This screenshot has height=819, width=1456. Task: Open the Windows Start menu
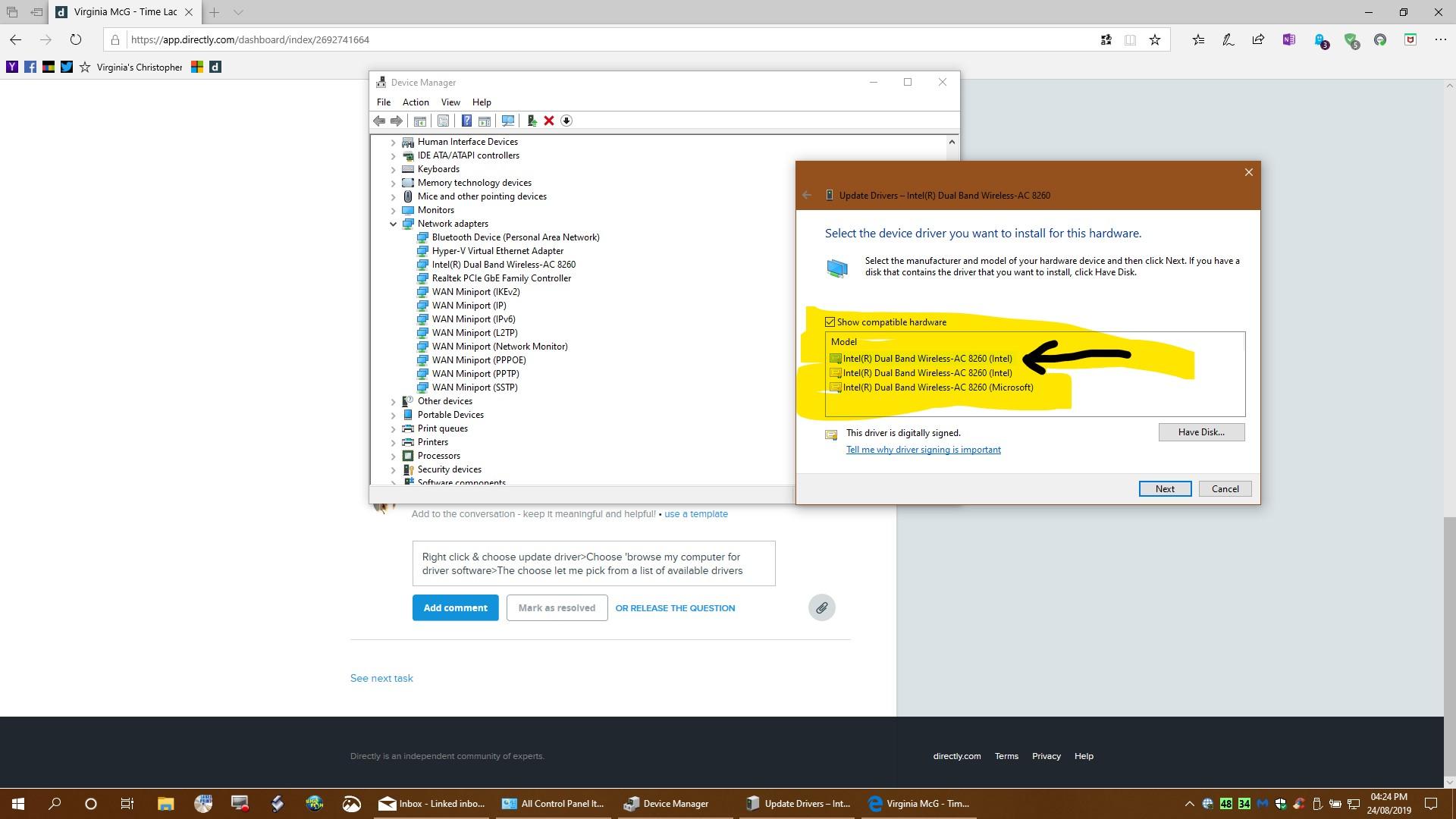point(18,804)
